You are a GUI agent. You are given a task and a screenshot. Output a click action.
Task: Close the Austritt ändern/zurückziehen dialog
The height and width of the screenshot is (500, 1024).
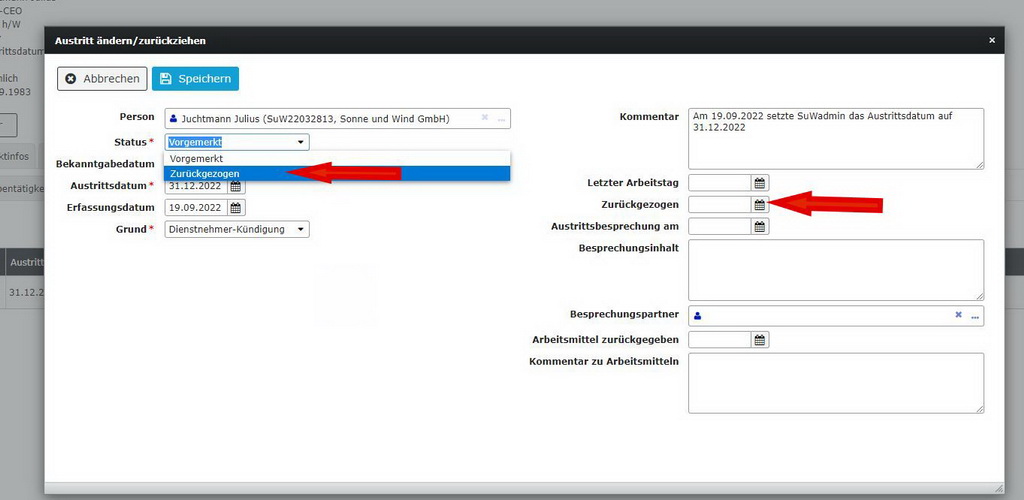pyautogui.click(x=992, y=40)
